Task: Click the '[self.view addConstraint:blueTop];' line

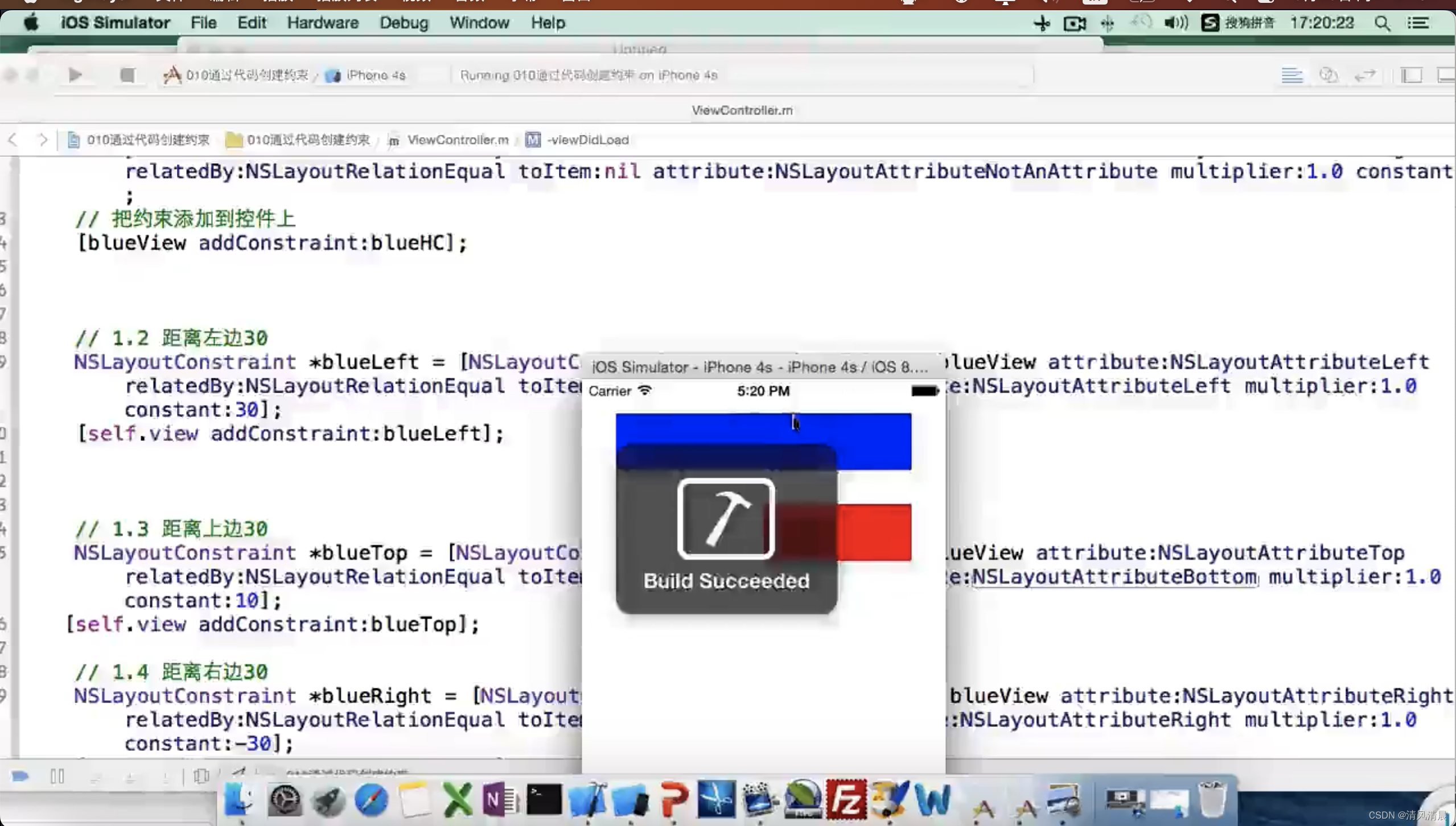Action: (x=272, y=624)
